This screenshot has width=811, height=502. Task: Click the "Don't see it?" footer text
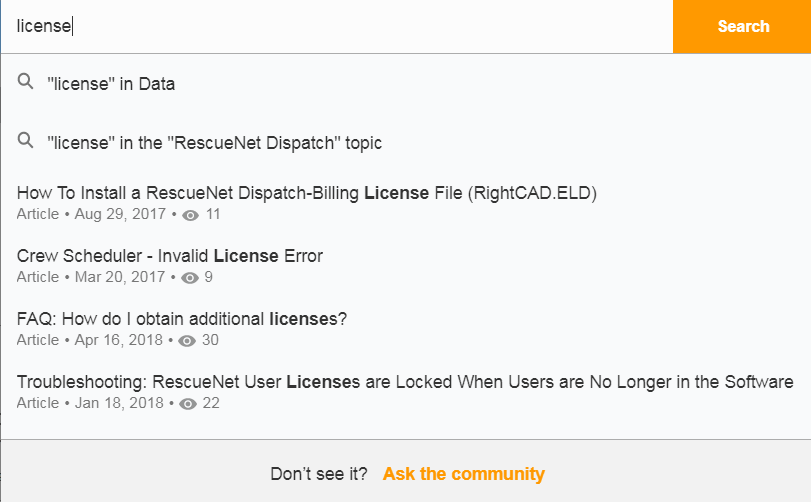click(319, 474)
